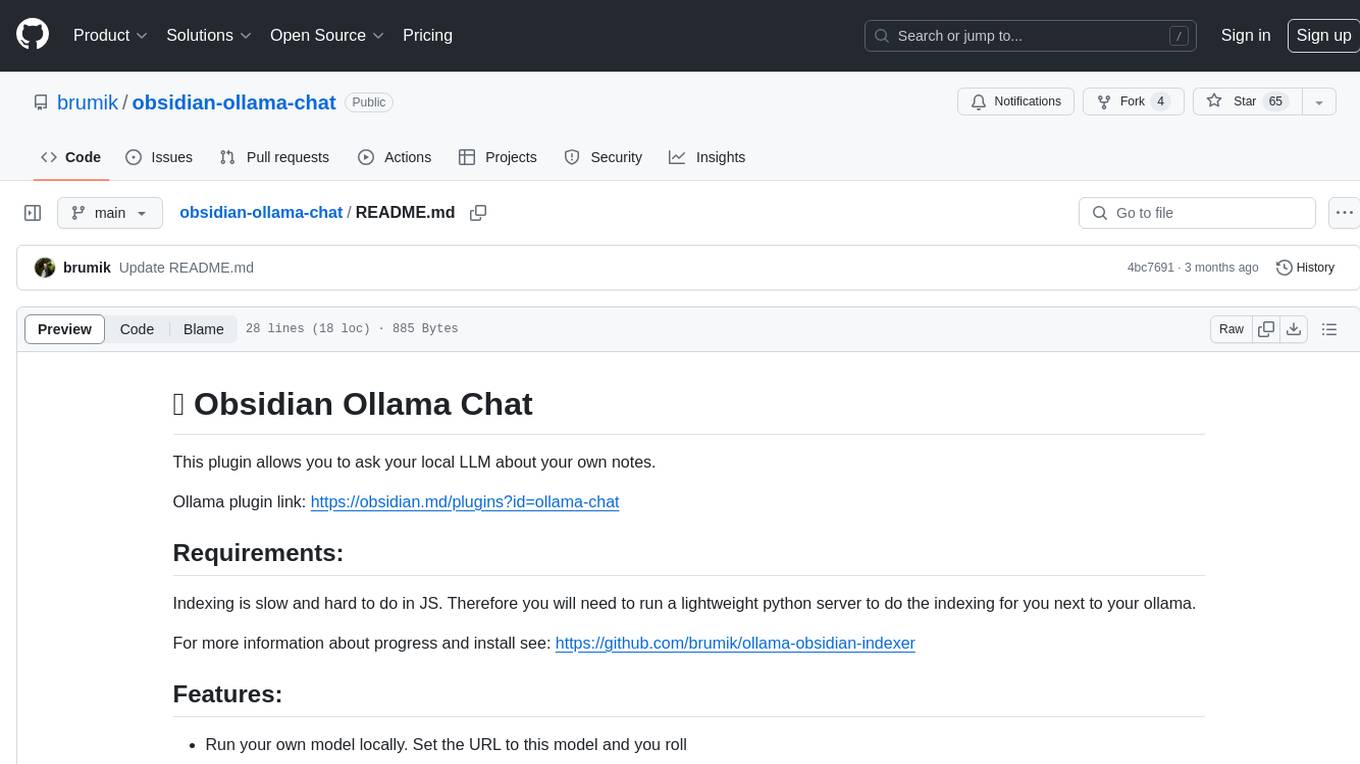The width and height of the screenshot is (1360, 764).
Task: Open the Update README.md commit message
Action: (186, 268)
